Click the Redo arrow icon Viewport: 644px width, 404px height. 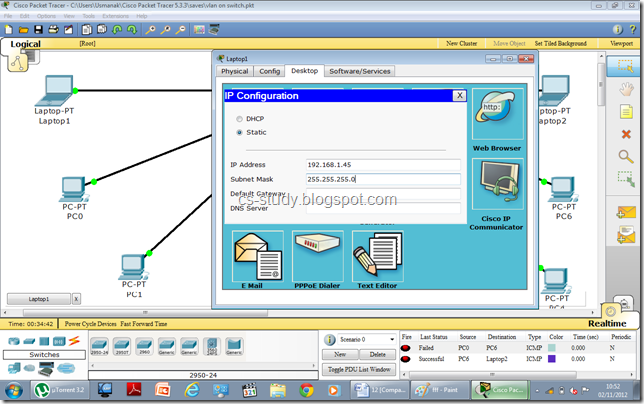(x=132, y=30)
